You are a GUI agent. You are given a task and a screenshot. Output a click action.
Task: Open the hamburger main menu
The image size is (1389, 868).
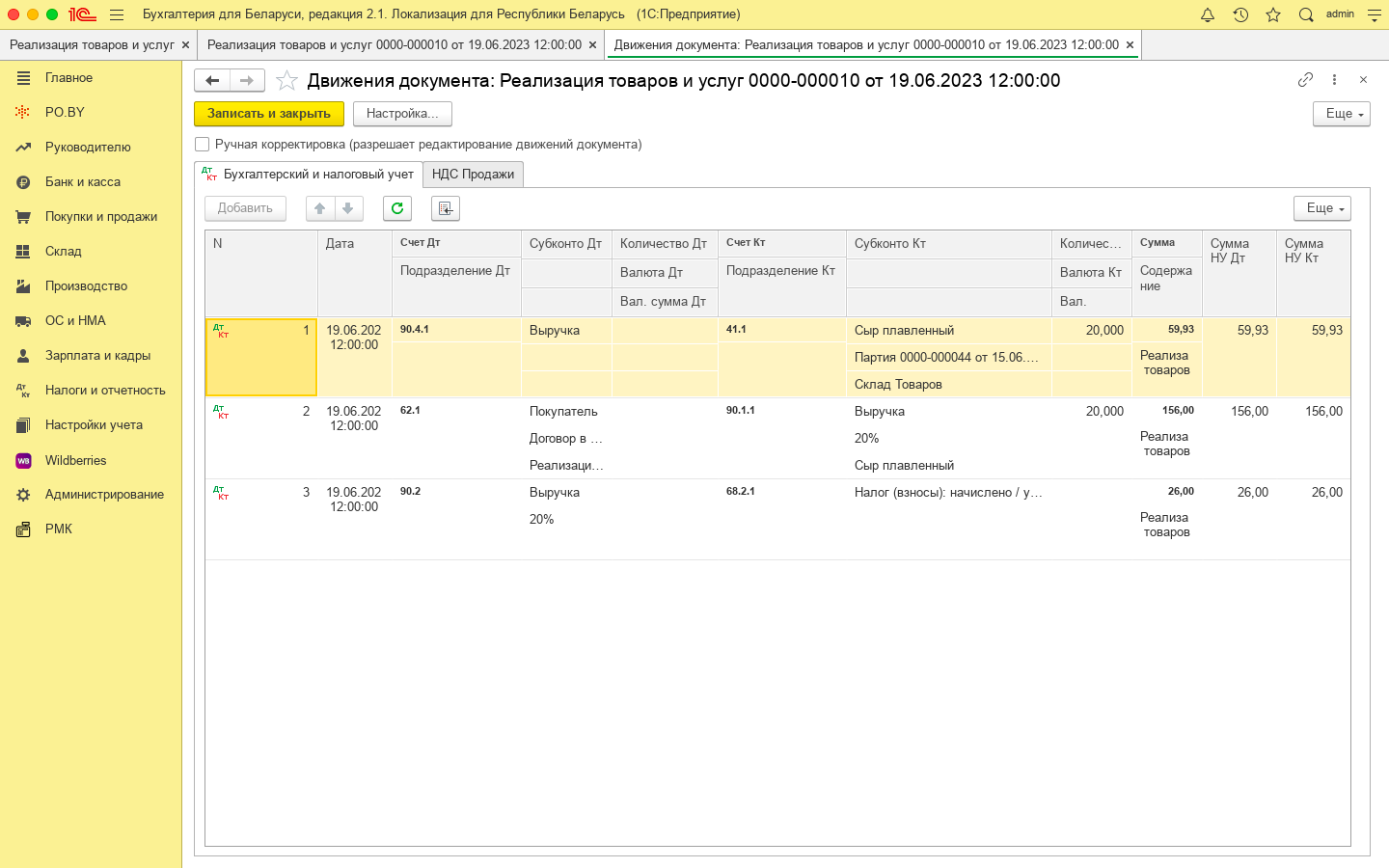[x=117, y=14]
